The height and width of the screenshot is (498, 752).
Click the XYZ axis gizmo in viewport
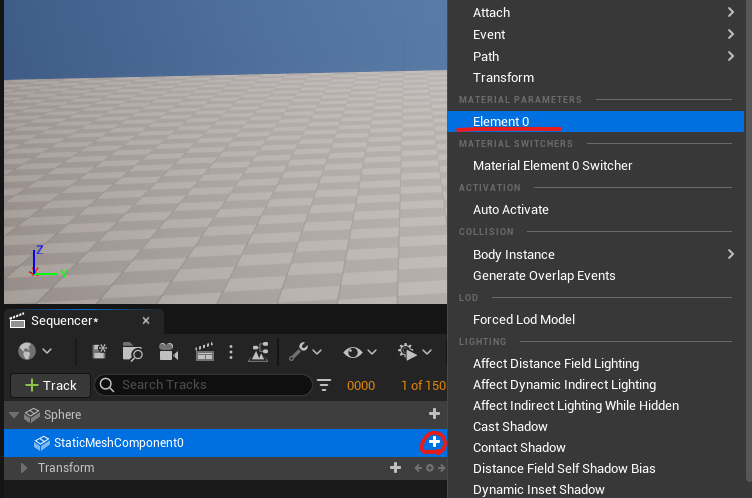click(x=47, y=261)
